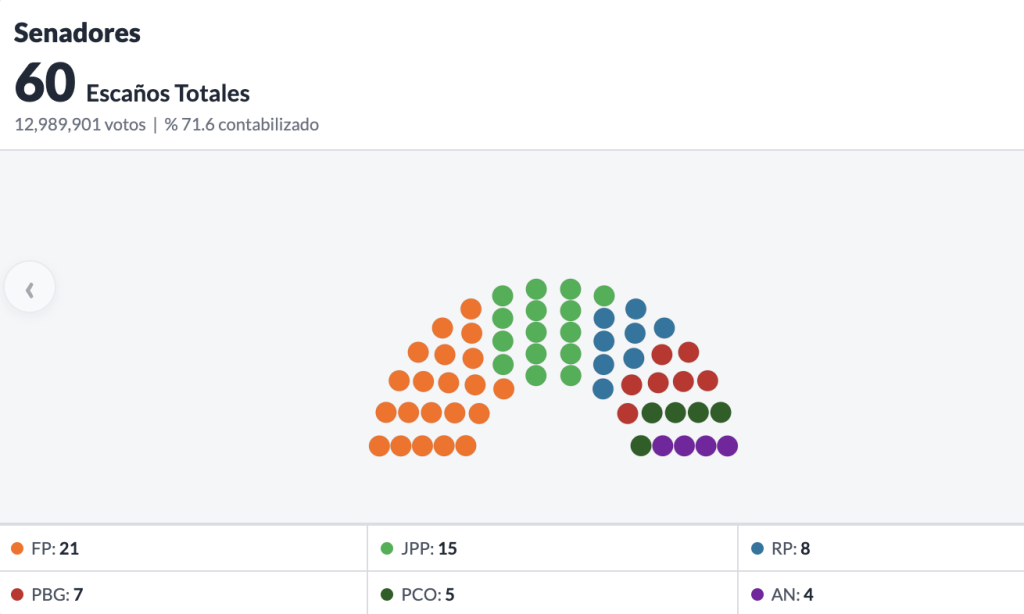This screenshot has height=614, width=1024.
Task: Click the rightmost purple seat in bottom row
Action: [727, 446]
